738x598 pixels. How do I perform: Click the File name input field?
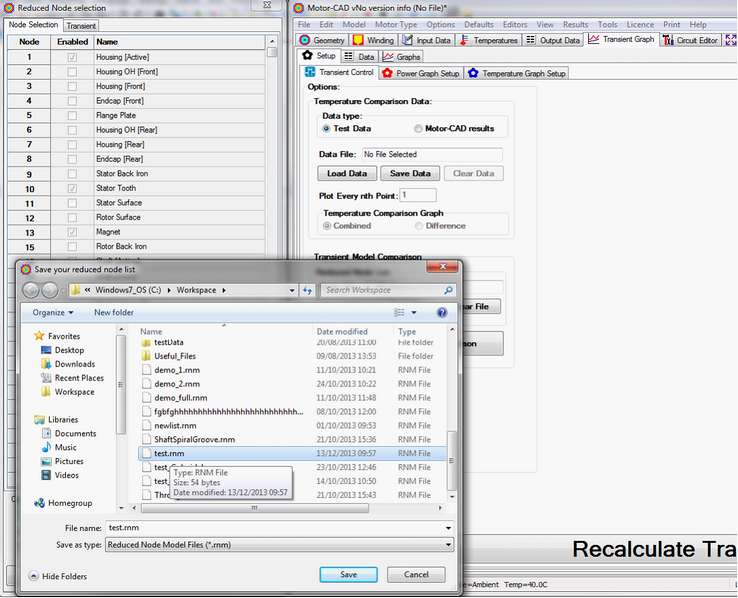[274, 528]
